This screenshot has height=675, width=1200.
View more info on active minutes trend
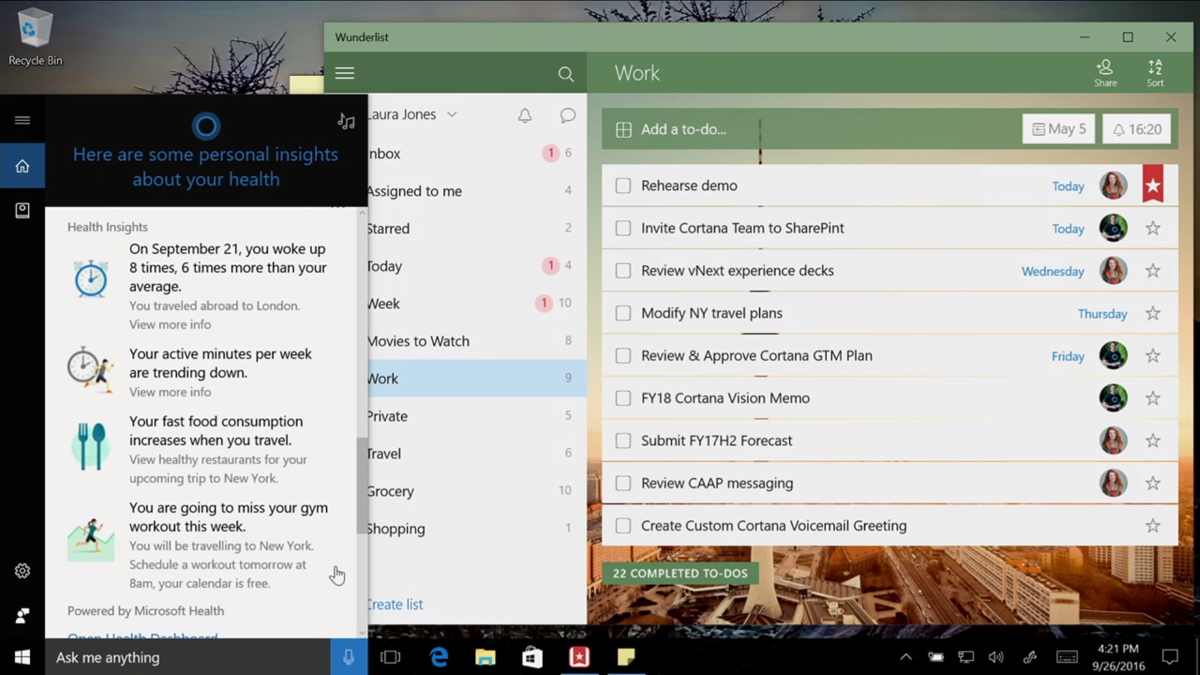pos(170,392)
